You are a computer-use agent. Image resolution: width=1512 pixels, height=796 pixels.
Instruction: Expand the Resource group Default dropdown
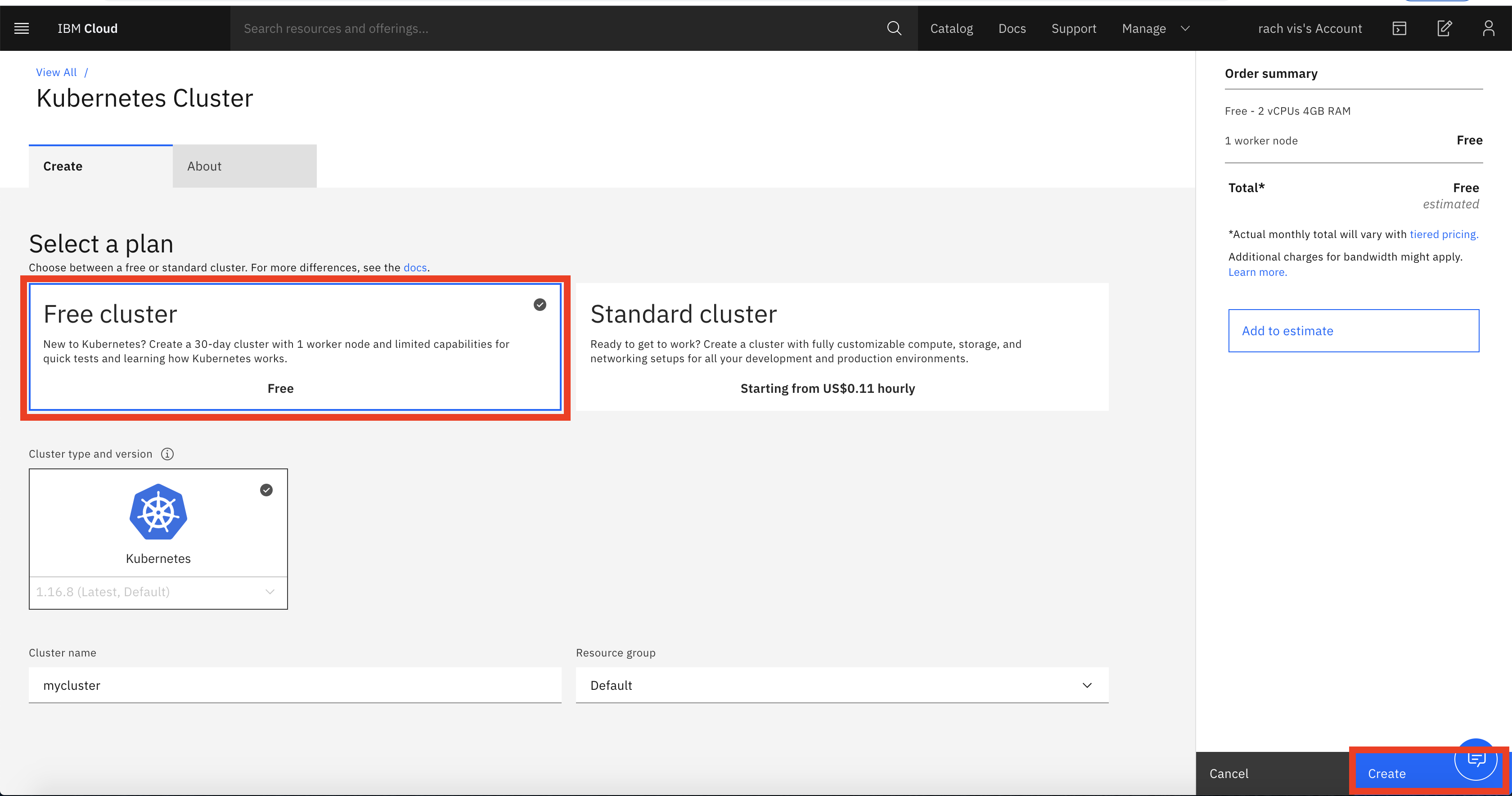coord(841,685)
